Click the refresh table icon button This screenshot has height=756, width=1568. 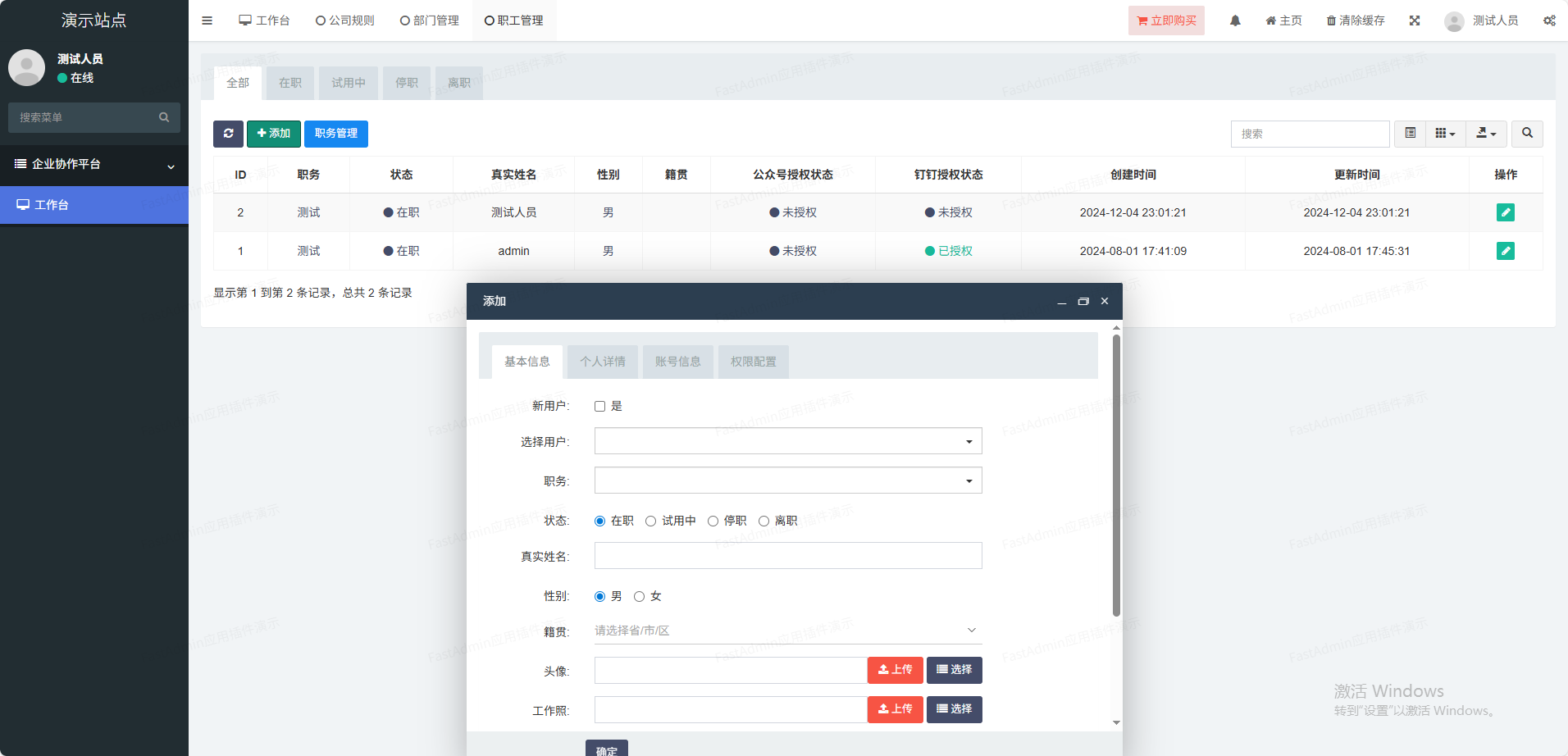tap(228, 134)
